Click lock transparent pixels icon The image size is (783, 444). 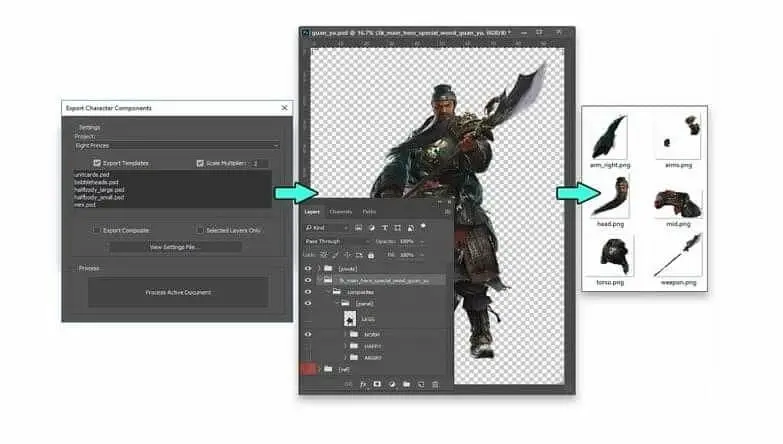click(x=324, y=255)
